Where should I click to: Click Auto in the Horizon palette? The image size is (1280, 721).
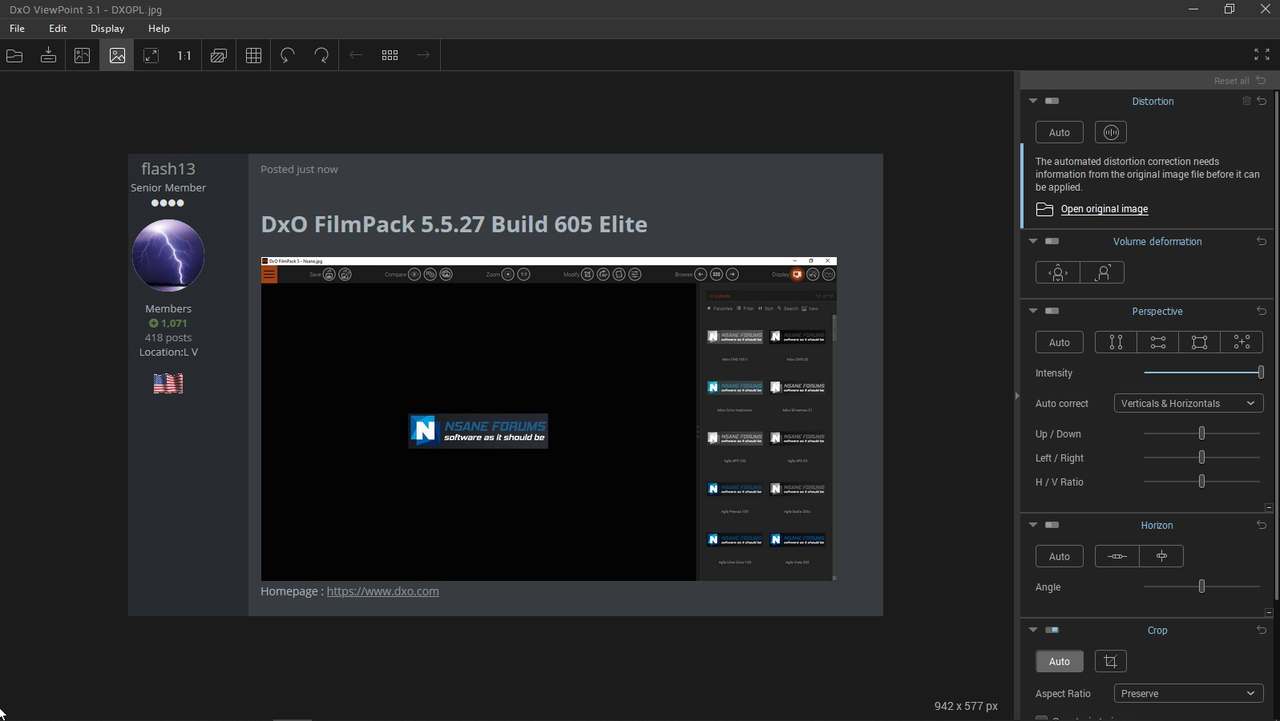(1059, 556)
